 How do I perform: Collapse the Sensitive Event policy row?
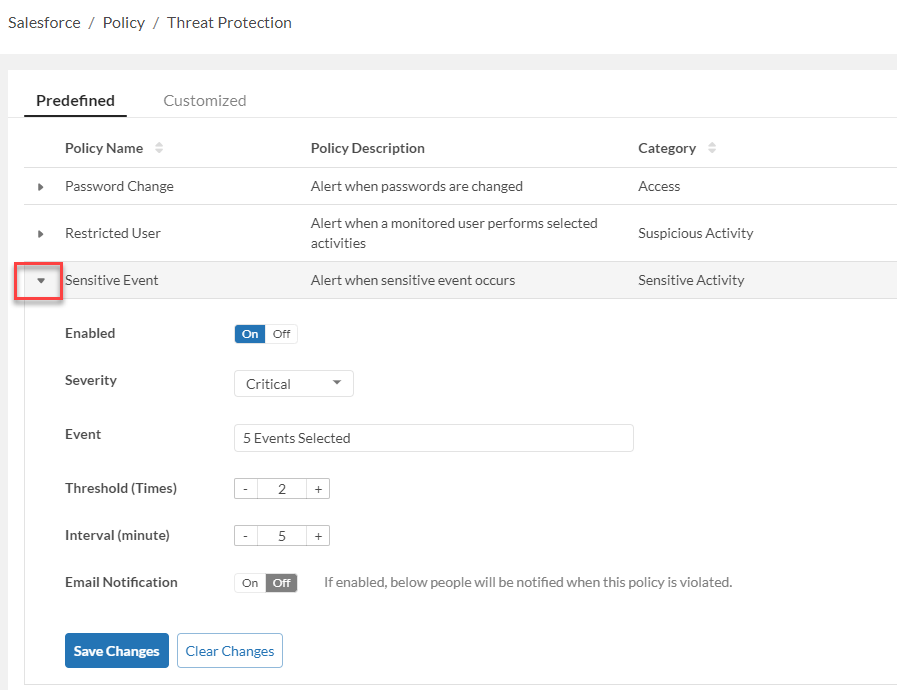click(x=41, y=281)
